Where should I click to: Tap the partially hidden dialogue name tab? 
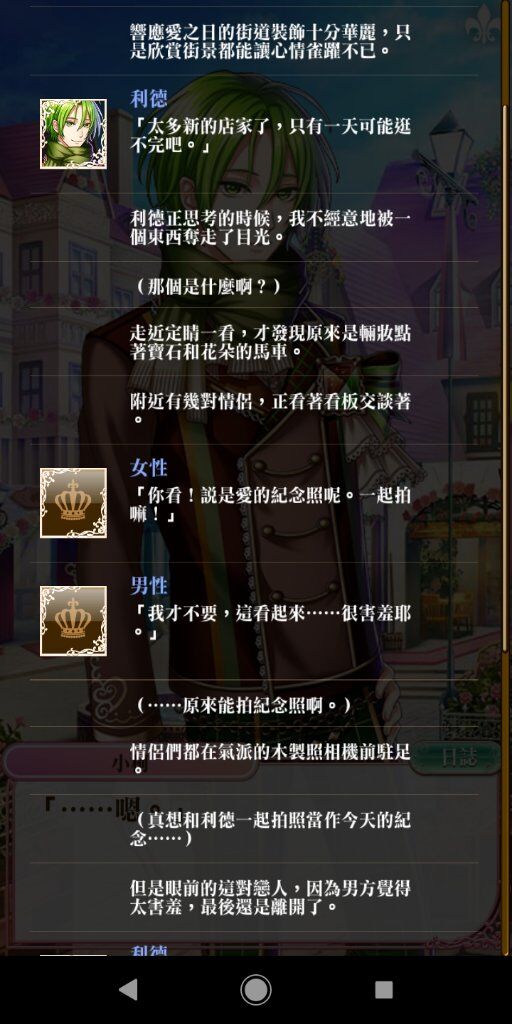131,761
